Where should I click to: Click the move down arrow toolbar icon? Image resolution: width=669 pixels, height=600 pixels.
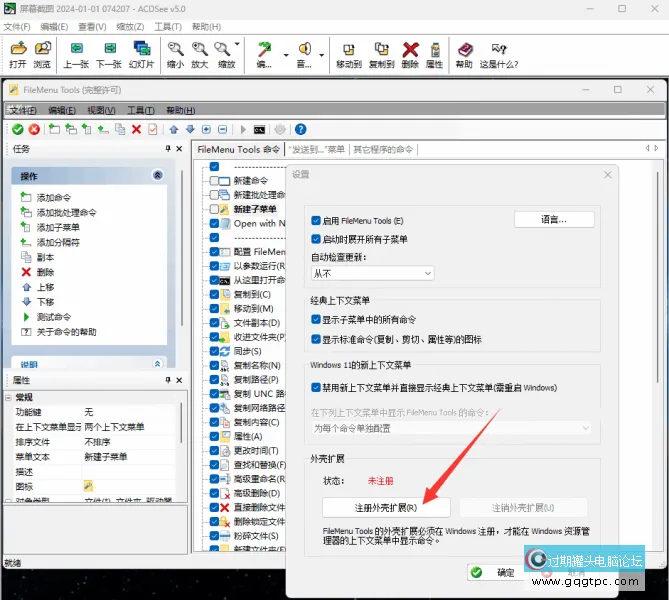coord(190,129)
